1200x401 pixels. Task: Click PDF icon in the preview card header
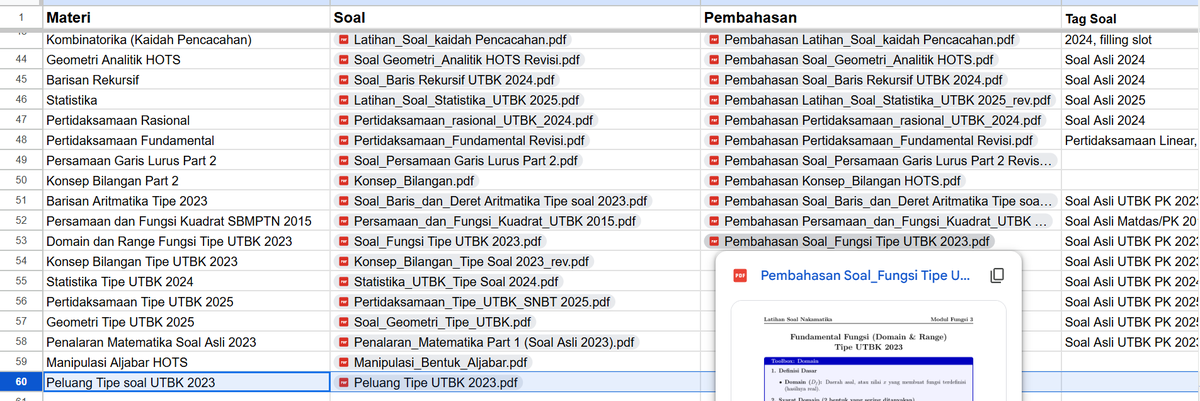(x=741, y=275)
